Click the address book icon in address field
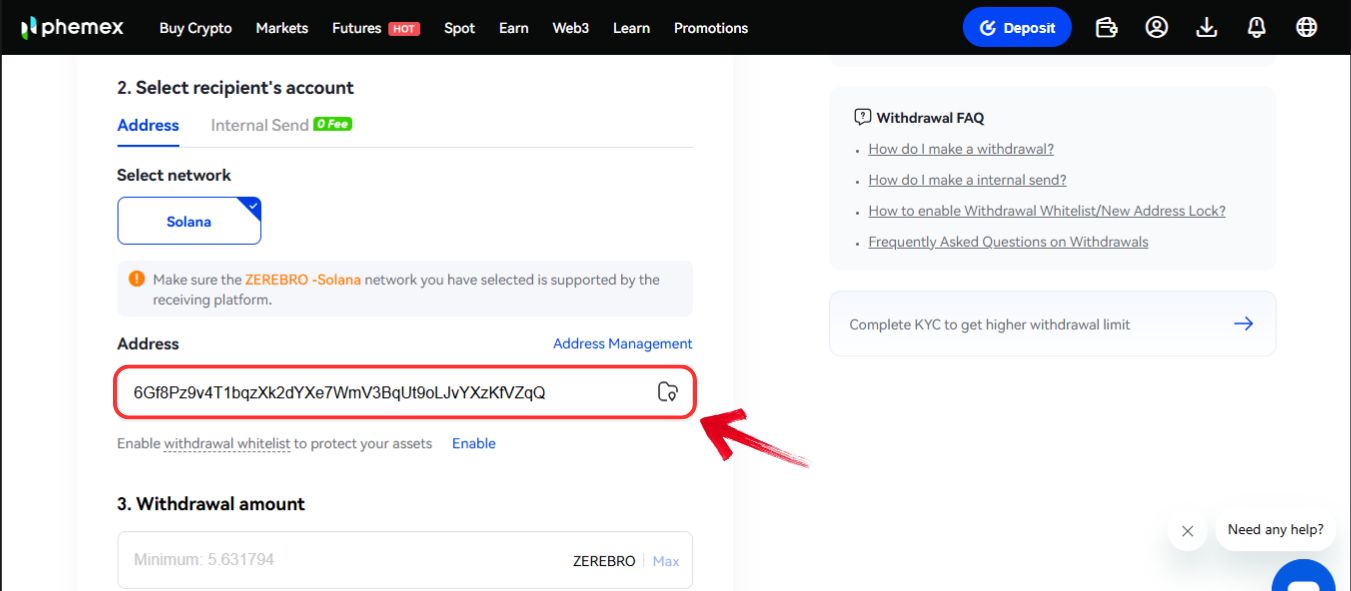This screenshot has height=591, width=1351. [668, 392]
